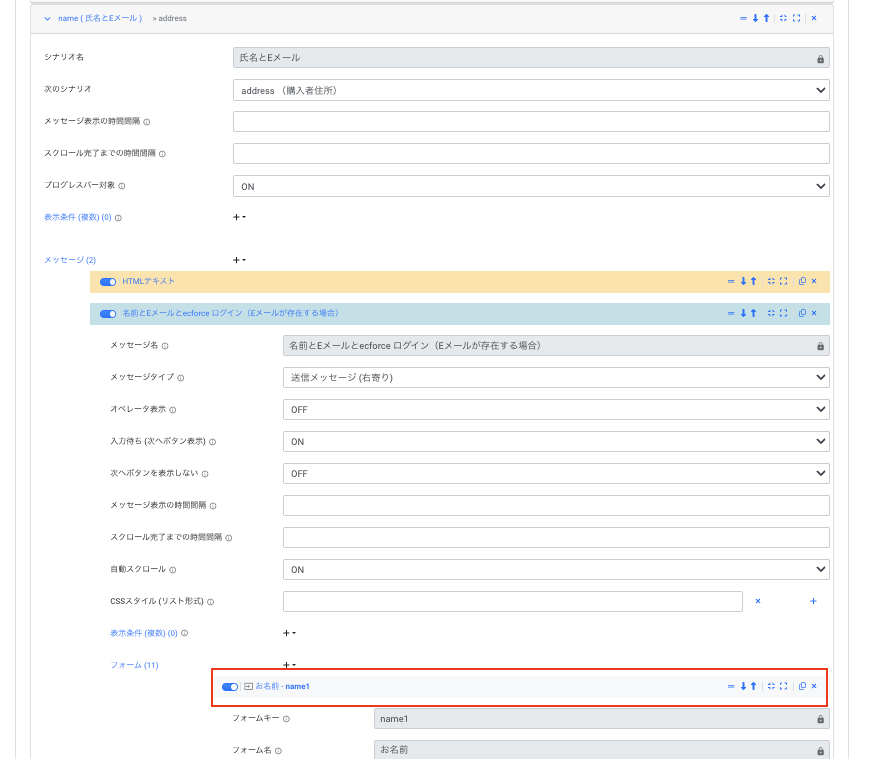The height and width of the screenshot is (759, 869).
Task: Add a CSSスタイル list item with plus icon
Action: [x=813, y=601]
